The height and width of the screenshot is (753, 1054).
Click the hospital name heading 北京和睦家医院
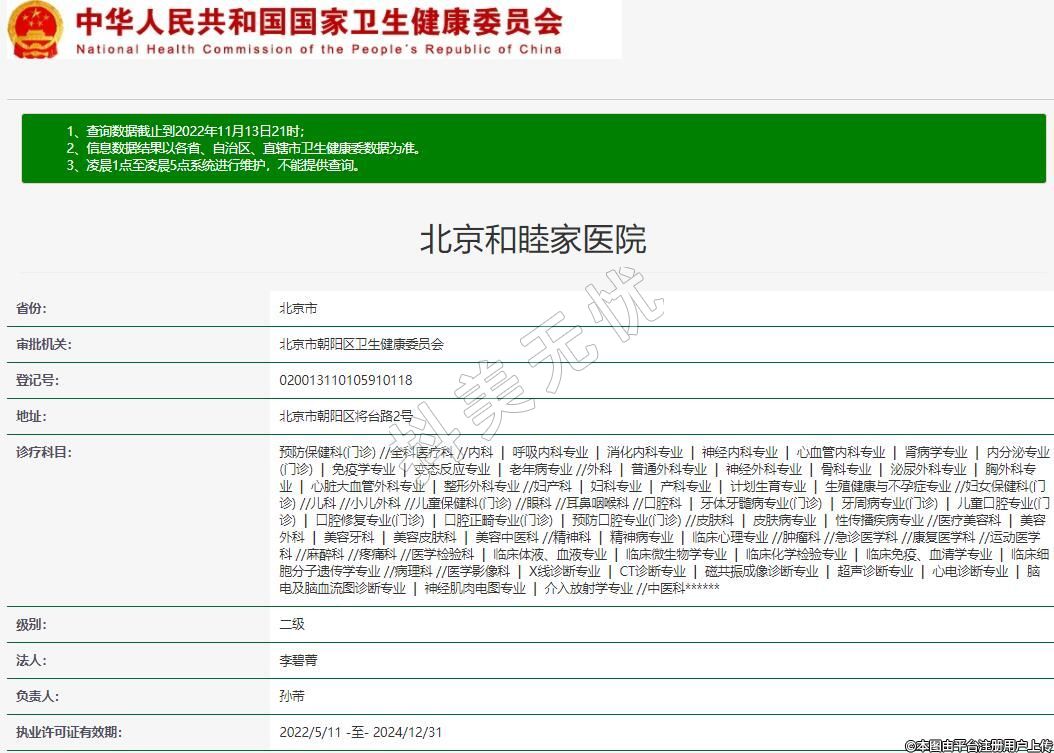(532, 239)
